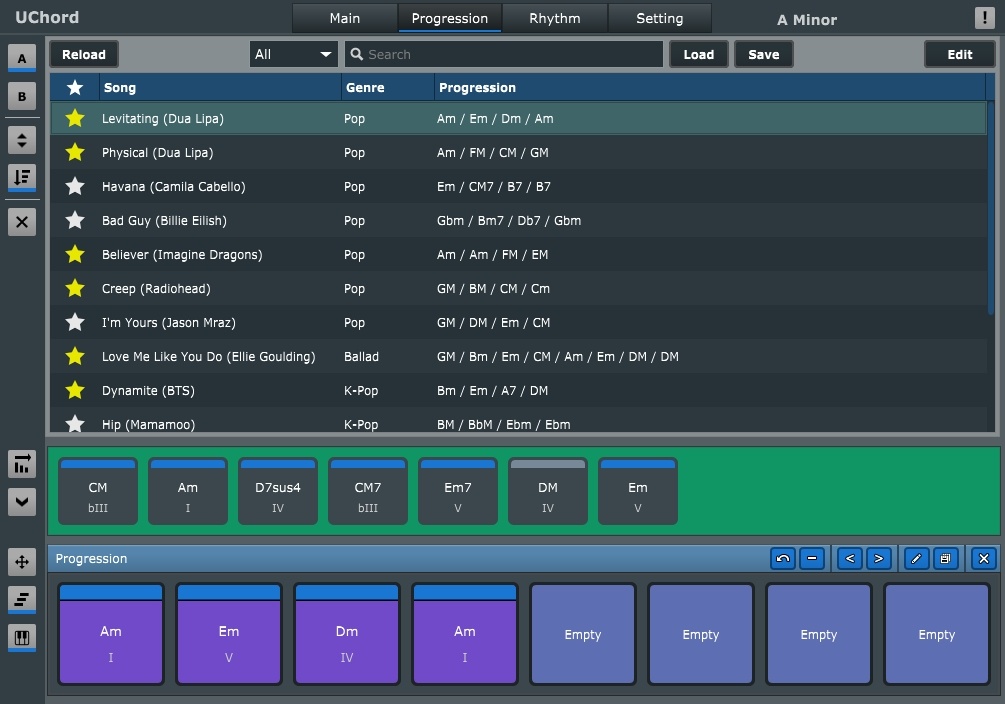Favorite Havana (Camila Cabello) with its star
The width and height of the screenshot is (1005, 704).
coord(75,186)
